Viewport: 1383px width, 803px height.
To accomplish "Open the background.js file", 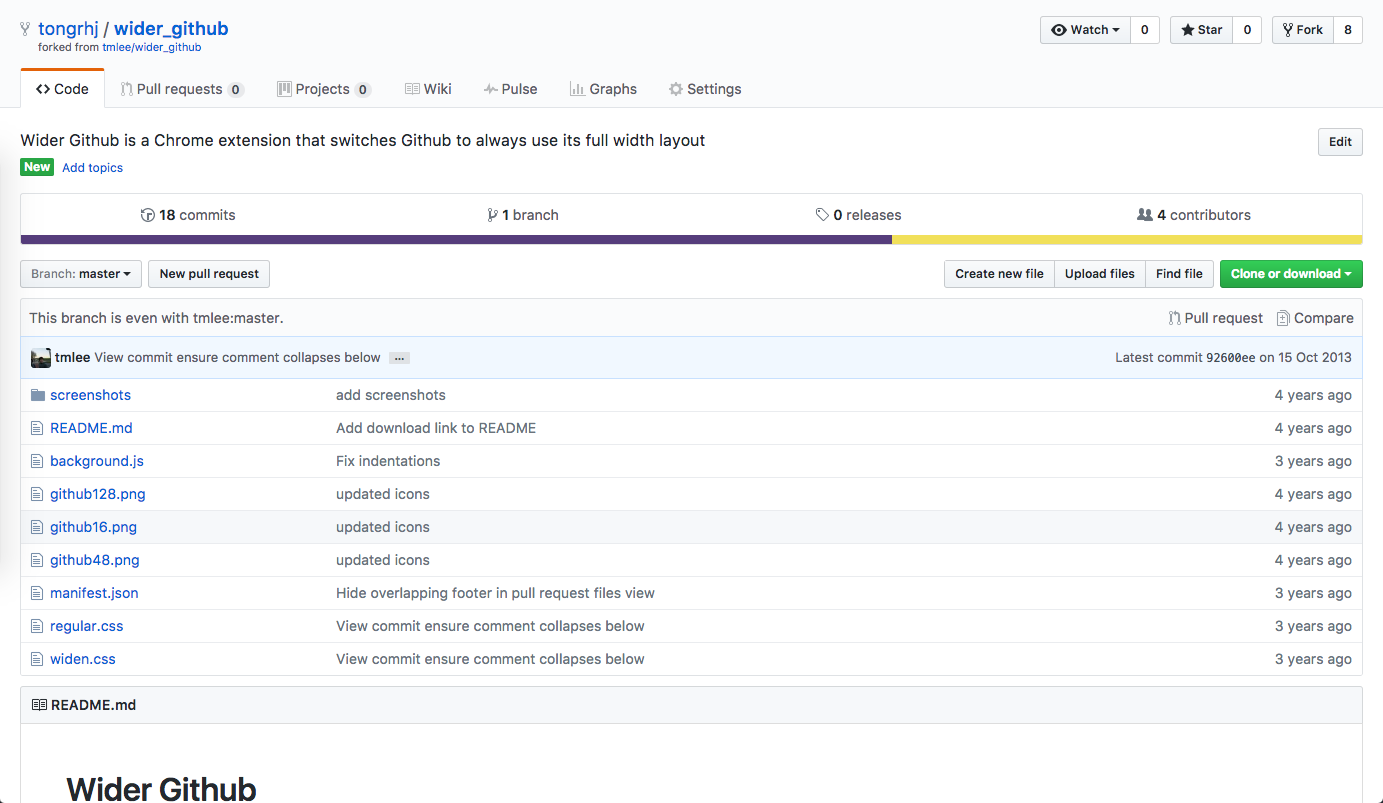I will 97,461.
